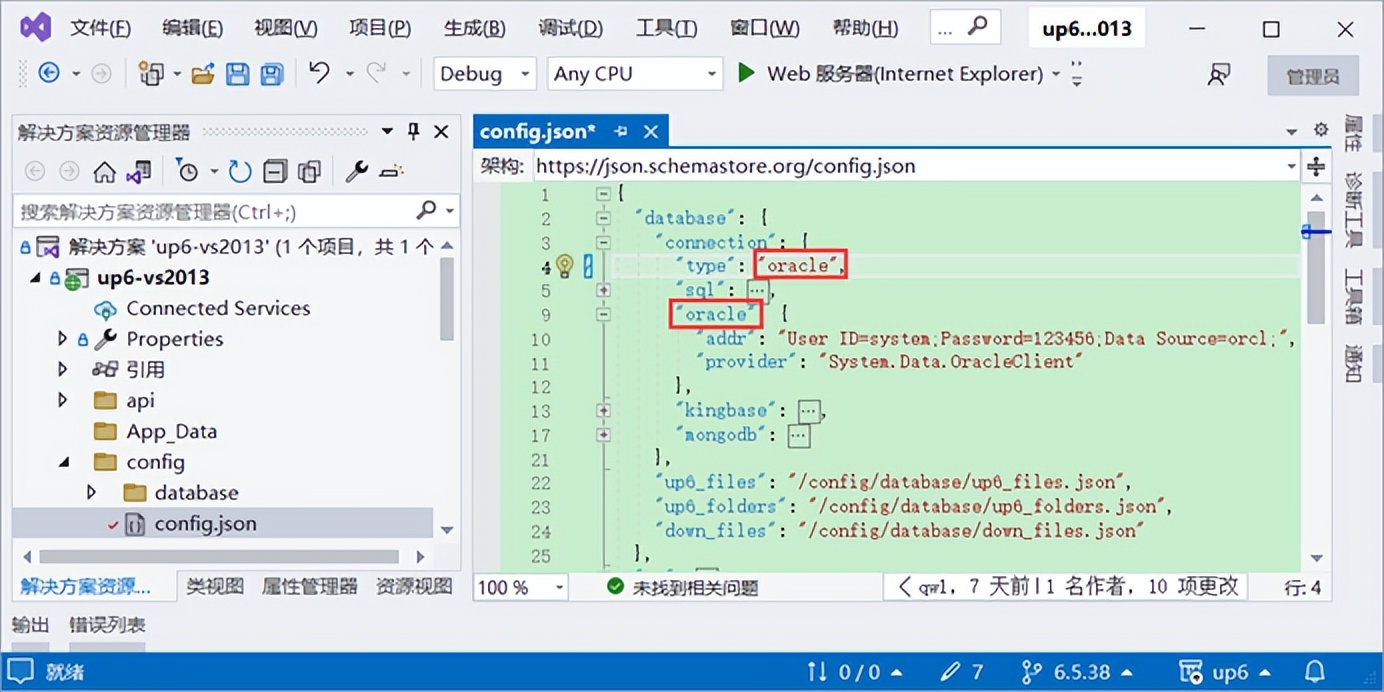Click the Collapse All icon in Solution Explorer
Screen dimensions: 1384x692
coord(275,171)
